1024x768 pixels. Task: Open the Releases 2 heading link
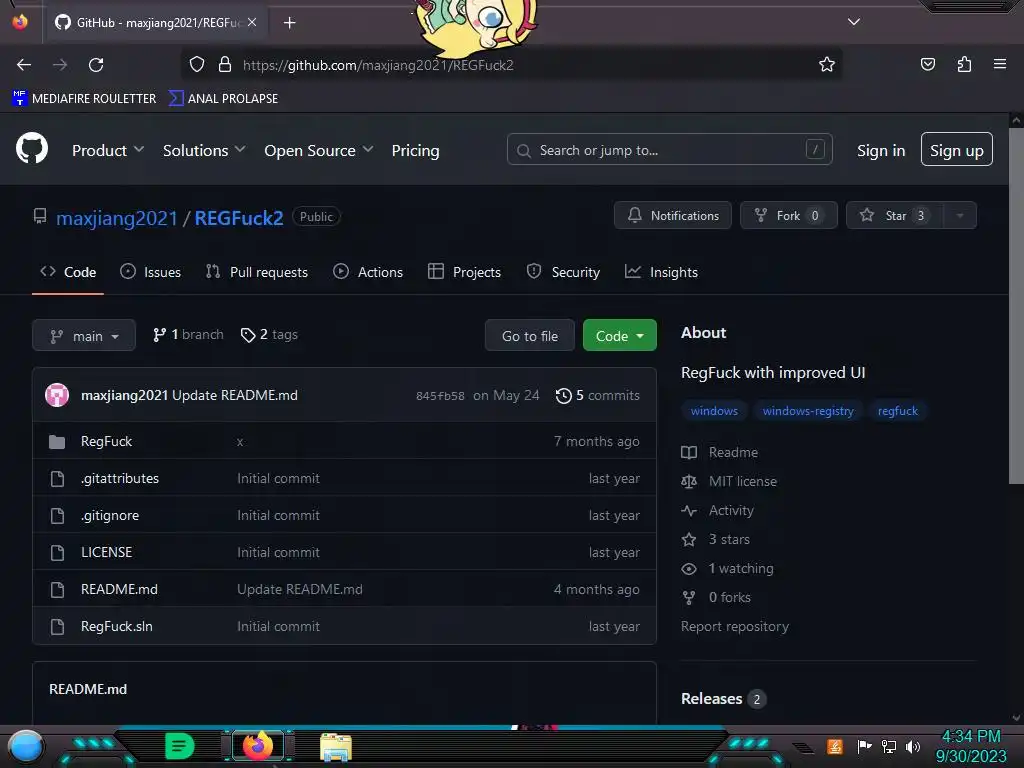pos(723,699)
